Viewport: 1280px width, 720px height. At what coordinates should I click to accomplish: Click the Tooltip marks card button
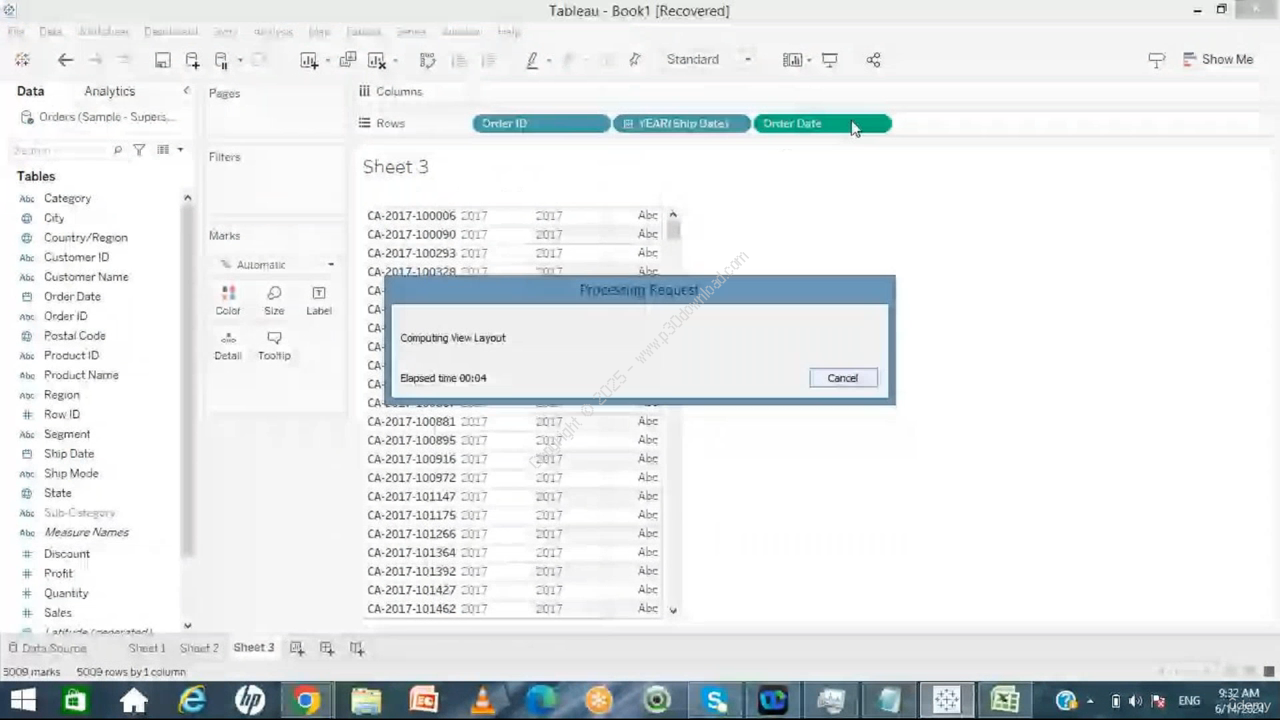274,345
